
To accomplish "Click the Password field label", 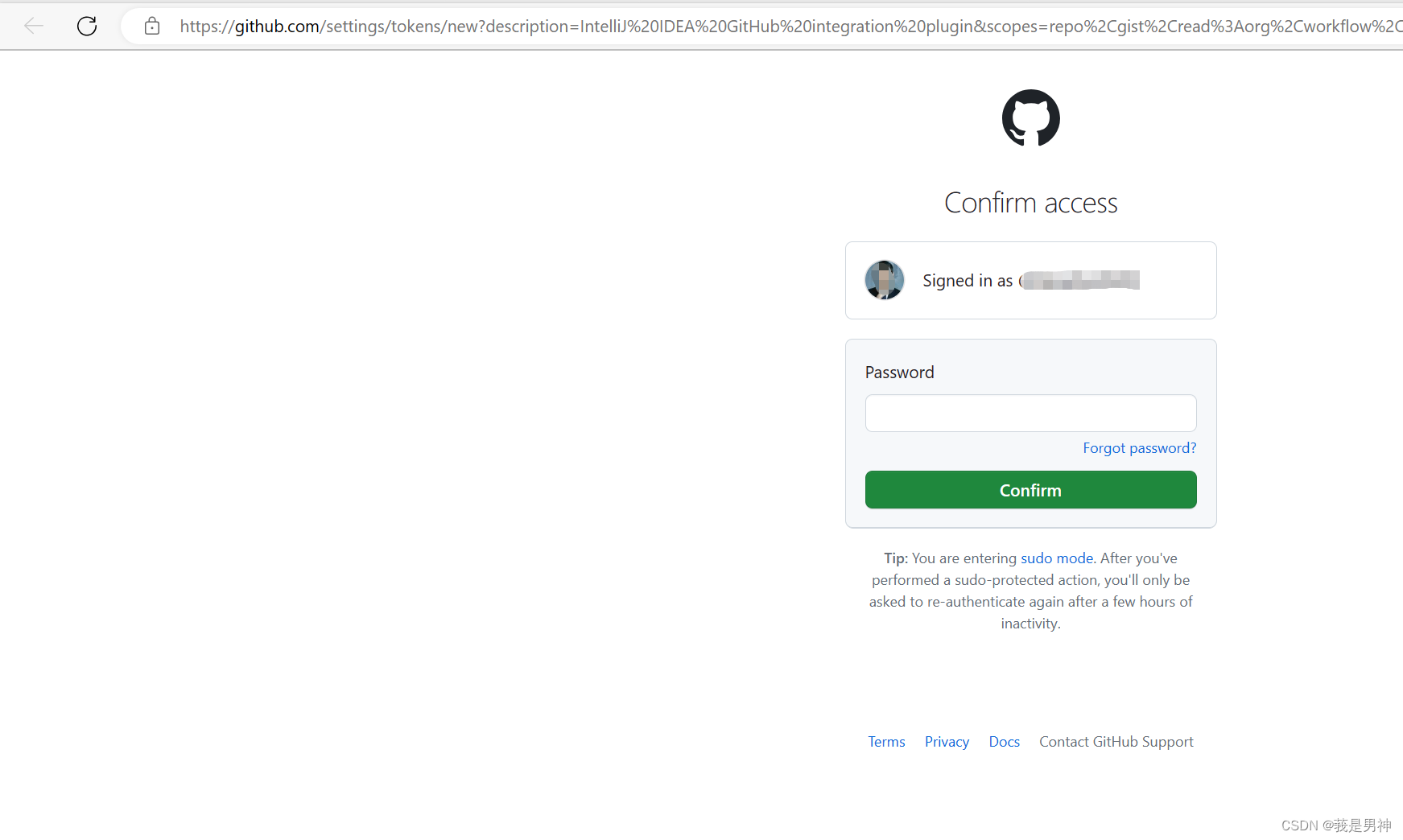I will [899, 373].
